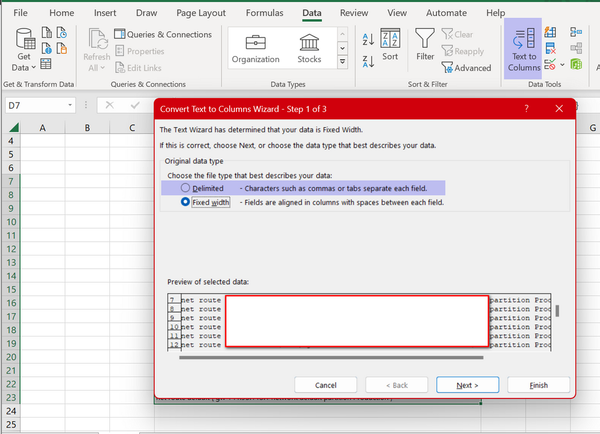Switch to the Formulas ribbon tab

(x=264, y=13)
